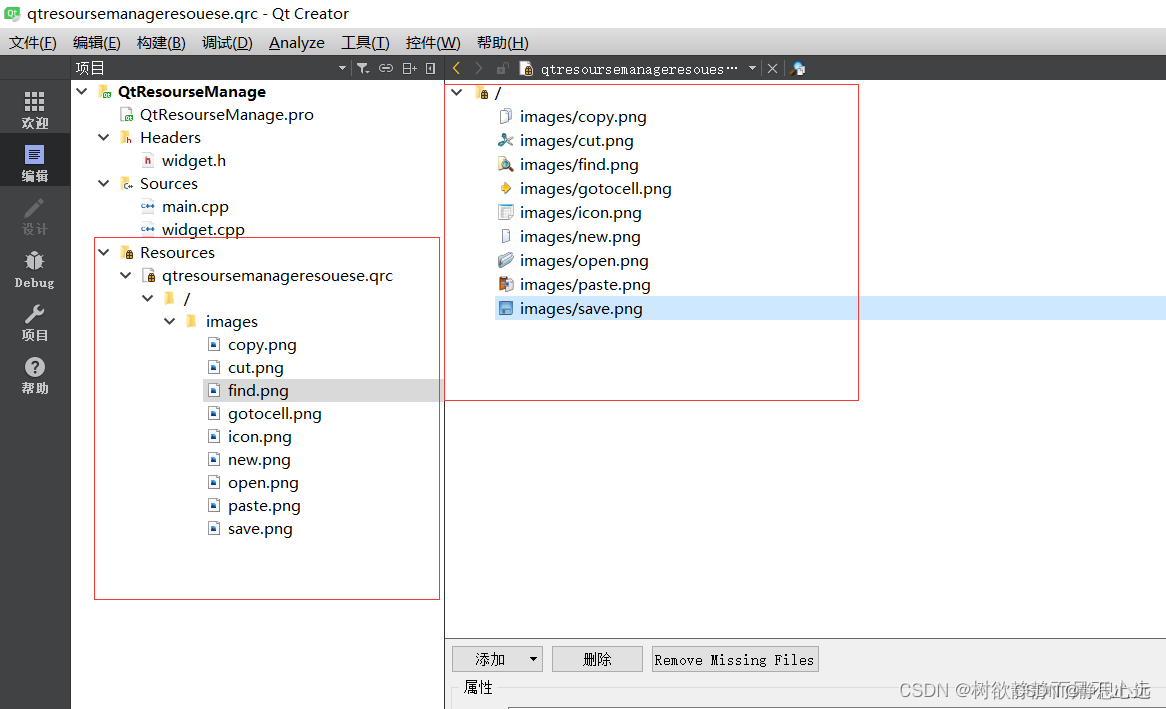The height and width of the screenshot is (709, 1166).
Task: Collapse the QtResourseManage project node
Action: [x=82, y=92]
